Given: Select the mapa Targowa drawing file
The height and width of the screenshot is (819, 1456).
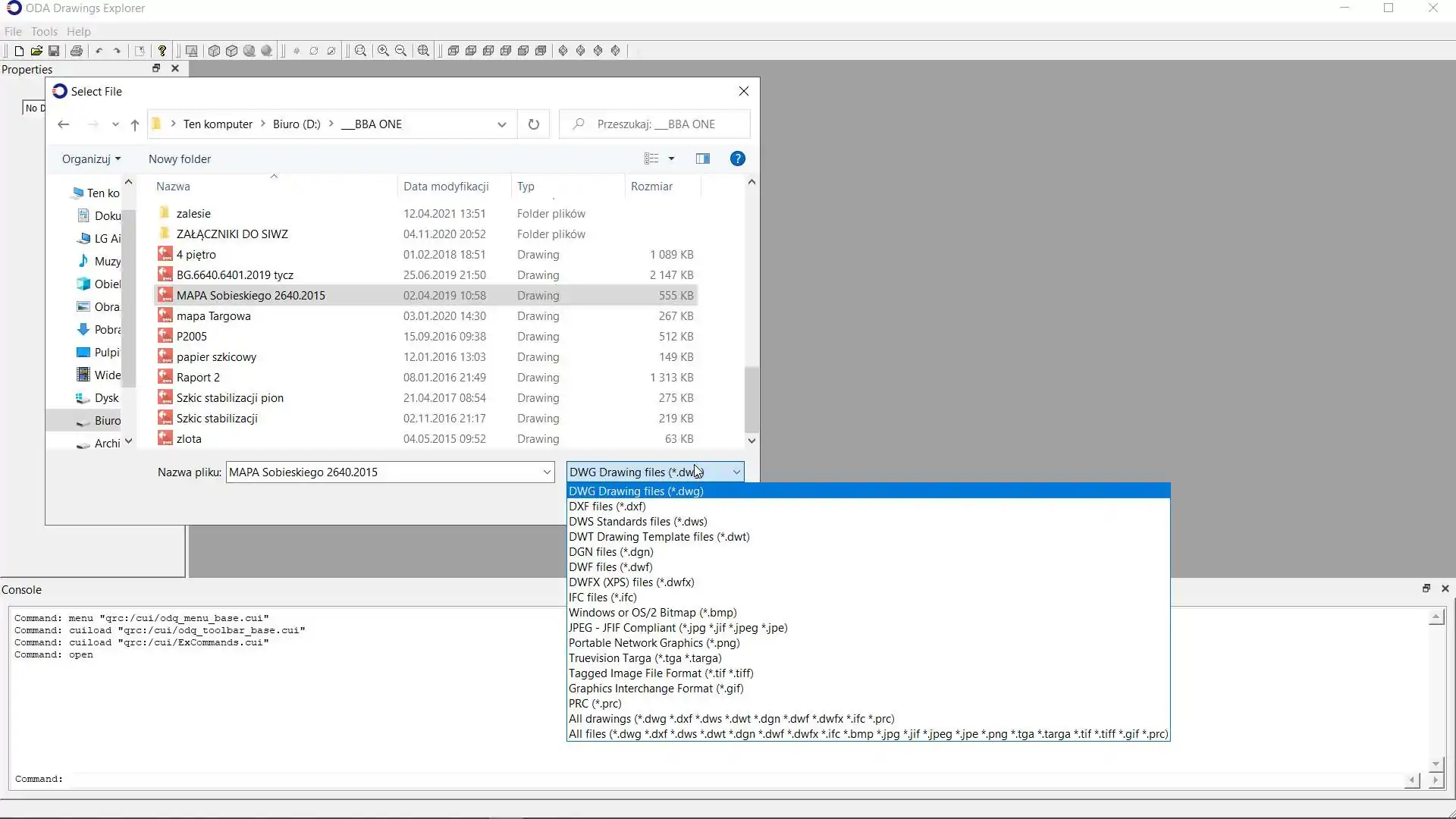Looking at the screenshot, I should (x=214, y=316).
